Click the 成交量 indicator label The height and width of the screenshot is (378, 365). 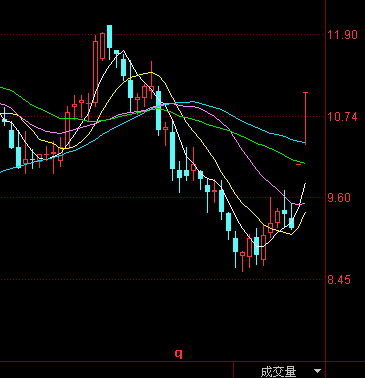point(278,371)
